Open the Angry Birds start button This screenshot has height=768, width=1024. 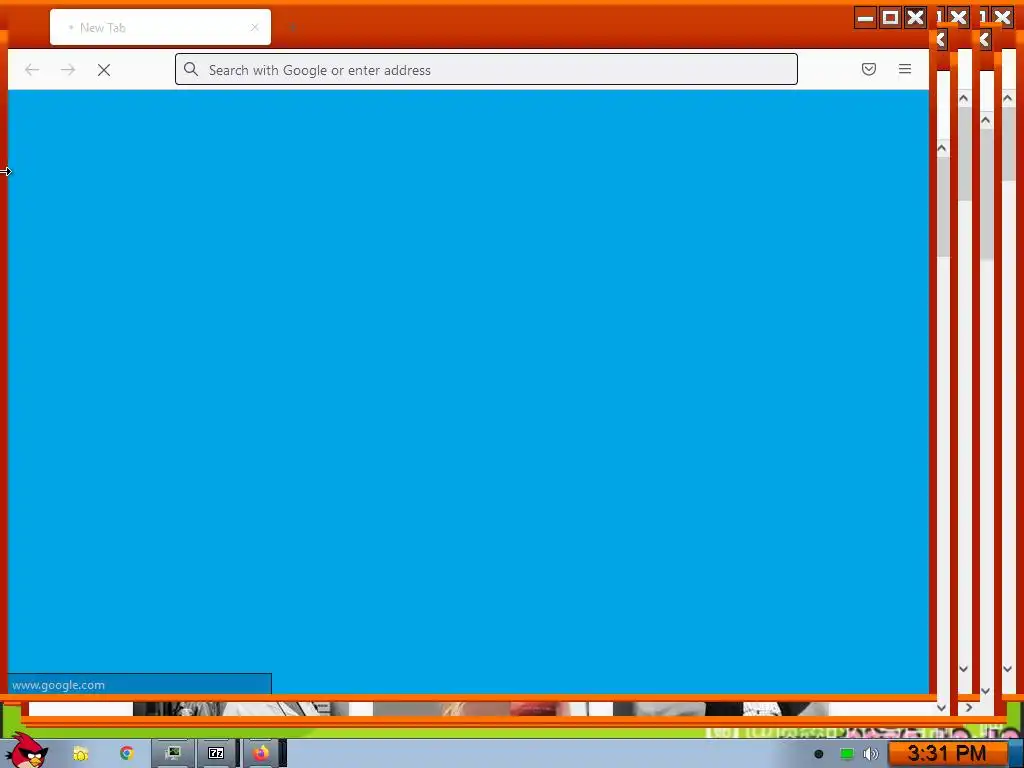(28, 750)
